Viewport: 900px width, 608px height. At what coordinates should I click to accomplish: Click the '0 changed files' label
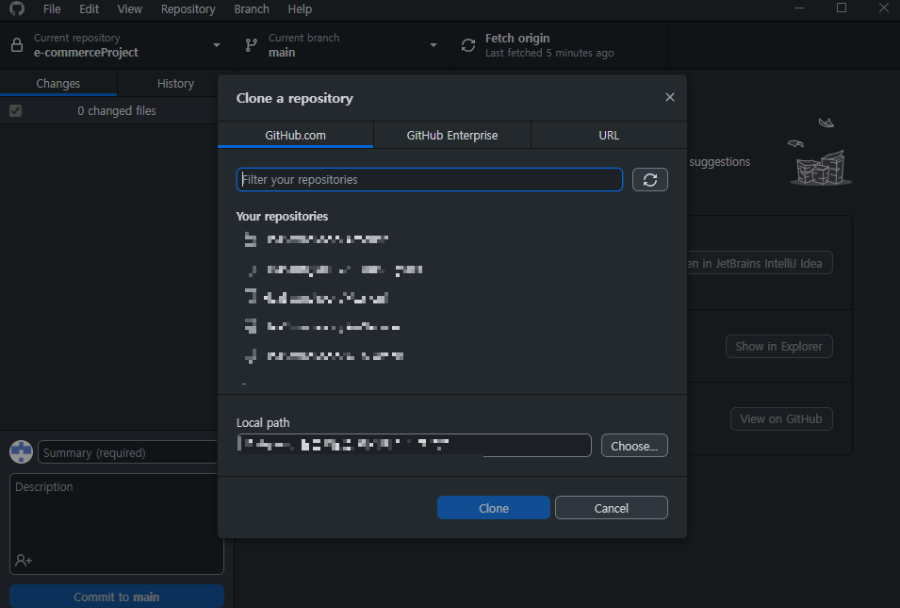tap(117, 111)
